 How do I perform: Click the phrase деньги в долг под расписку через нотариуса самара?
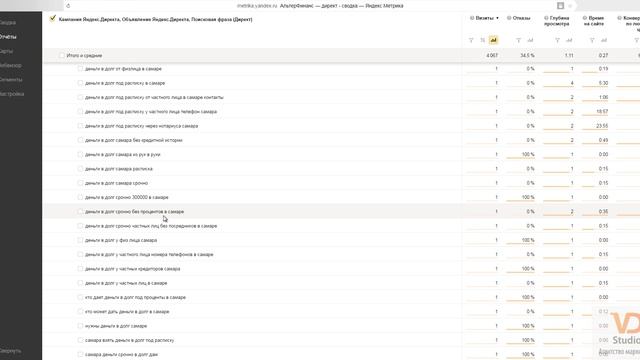[x=142, y=126]
